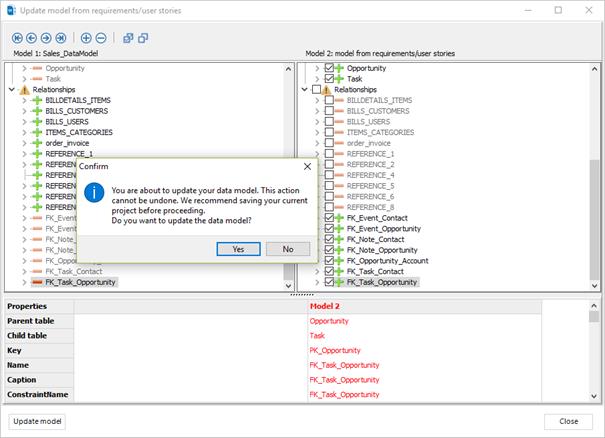This screenshot has height=438, width=605.
Task: Select FK_Event_Opportunity in Model 2 tree
Action: point(384,228)
